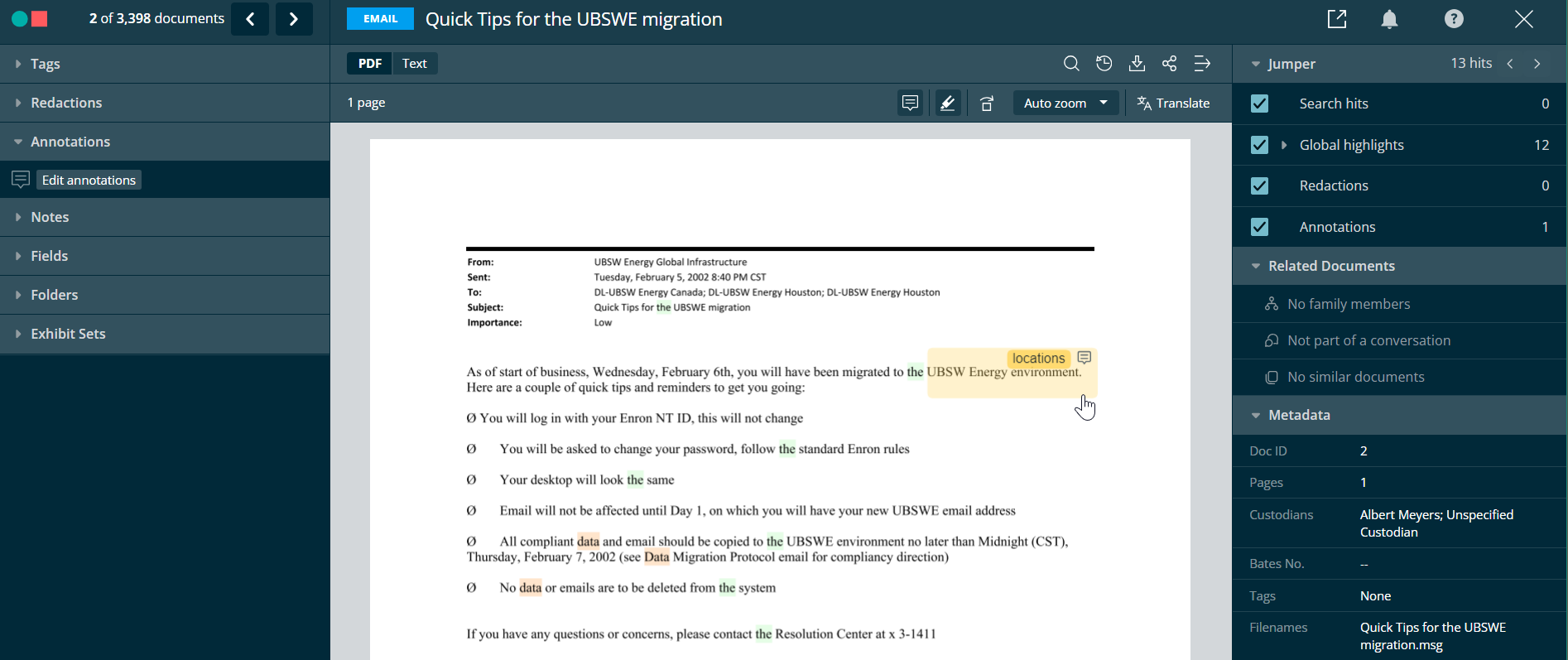The image size is (1568, 660).
Task: Toggle Search hits checkbox
Action: click(1259, 104)
